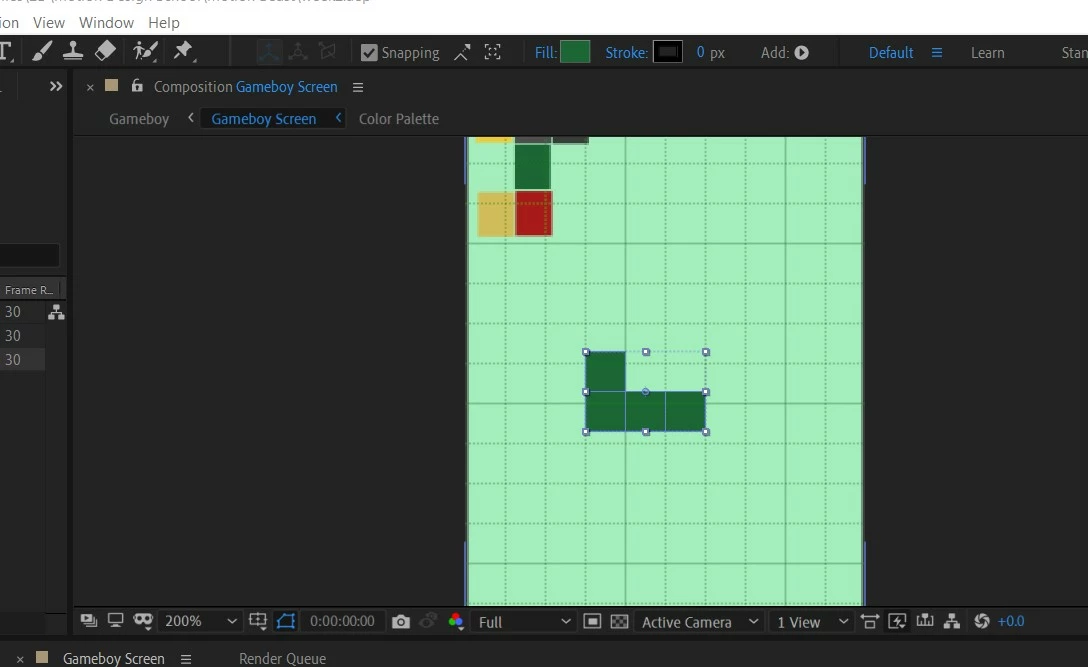1088x667 pixels.
Task: Open the Help menu
Action: (x=164, y=23)
